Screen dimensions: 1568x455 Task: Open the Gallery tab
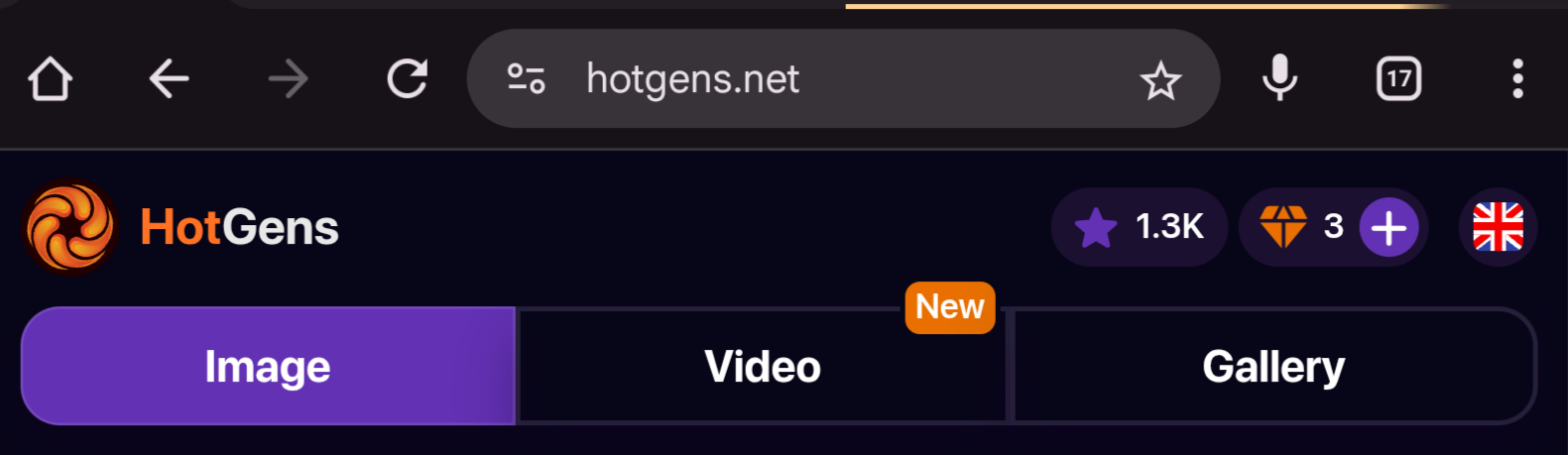click(x=1273, y=366)
